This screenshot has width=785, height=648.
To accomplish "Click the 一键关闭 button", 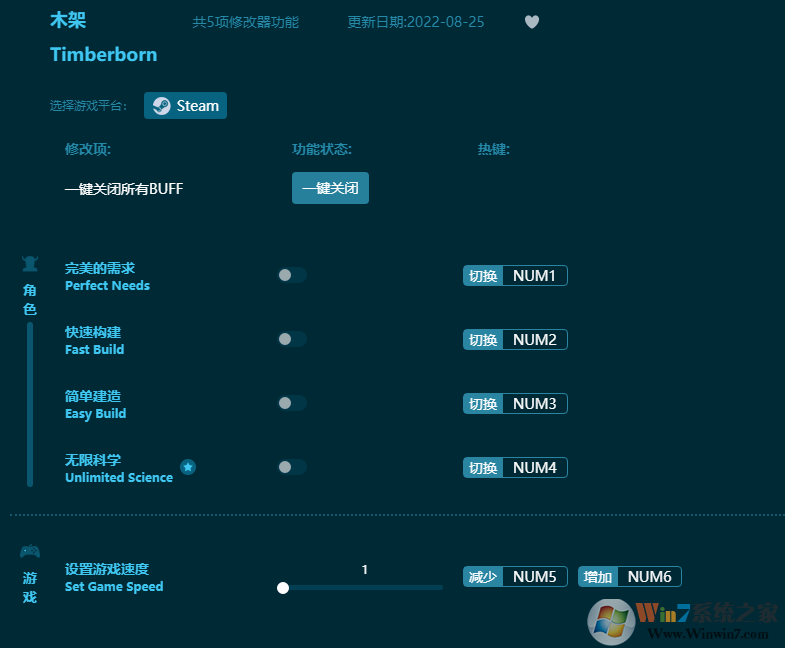I will (330, 188).
